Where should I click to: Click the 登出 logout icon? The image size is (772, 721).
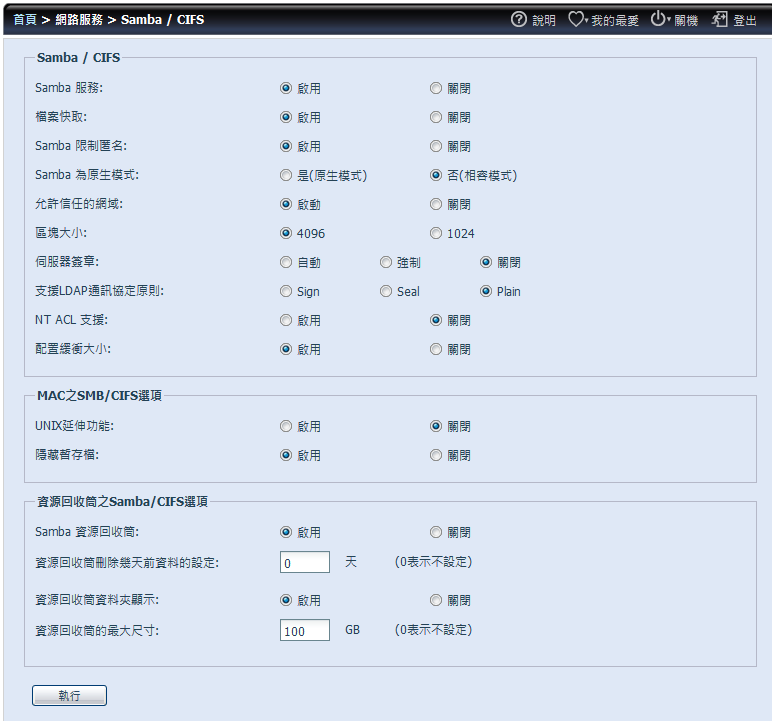click(719, 19)
